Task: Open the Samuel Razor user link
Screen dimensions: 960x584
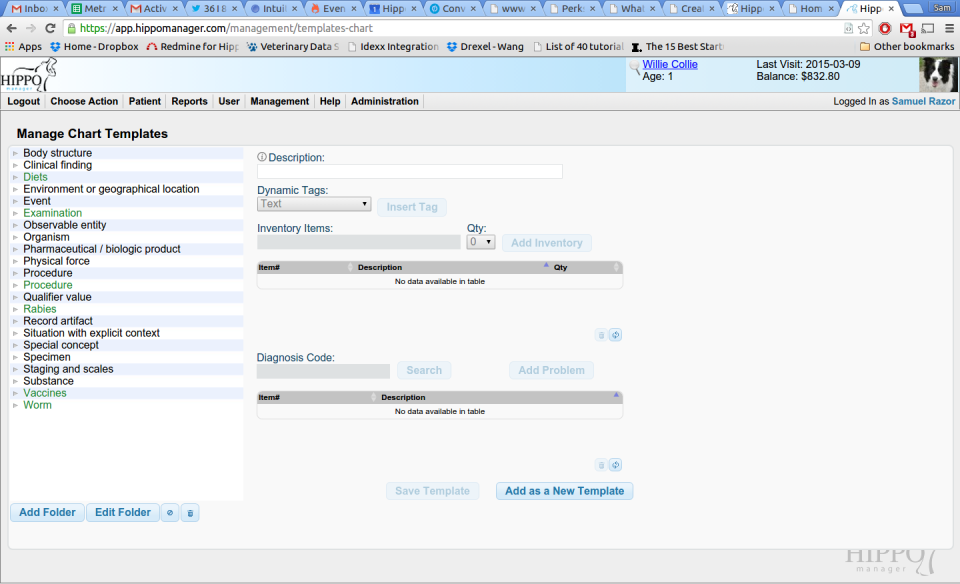Action: [x=923, y=102]
